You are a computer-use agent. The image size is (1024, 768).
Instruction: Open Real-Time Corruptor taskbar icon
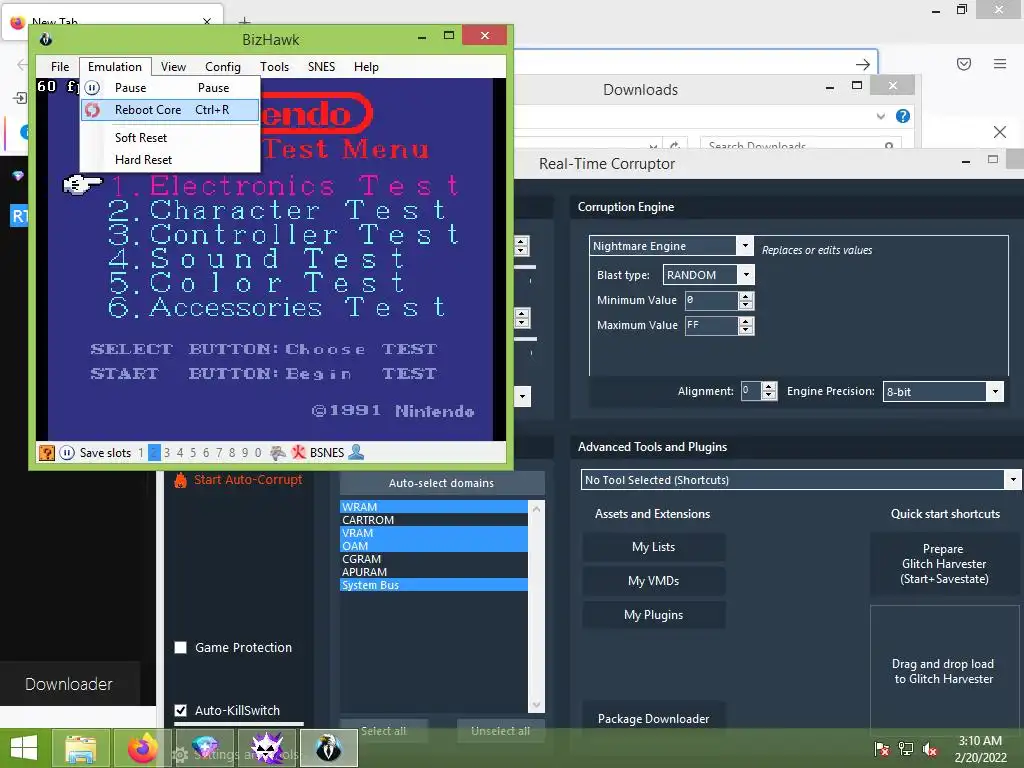tap(266, 748)
